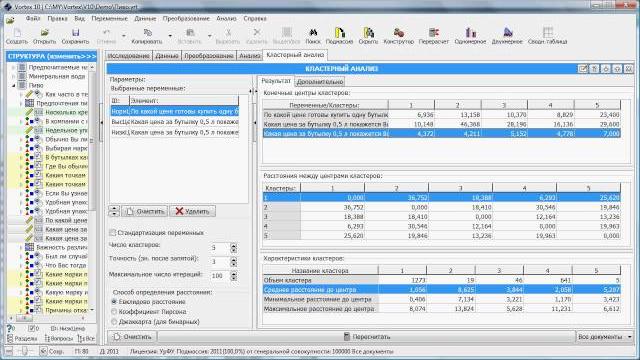
Task: Open Поиск binoculars search tool
Action: coord(313,33)
